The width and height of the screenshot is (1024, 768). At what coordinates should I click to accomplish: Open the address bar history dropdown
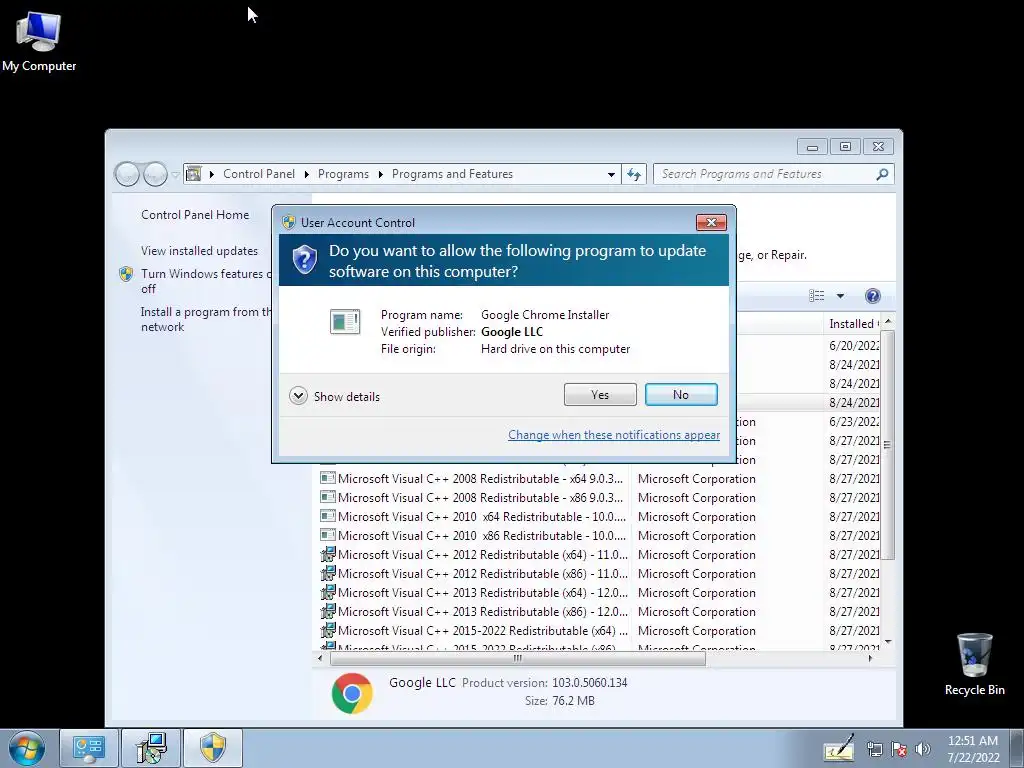pyautogui.click(x=611, y=174)
